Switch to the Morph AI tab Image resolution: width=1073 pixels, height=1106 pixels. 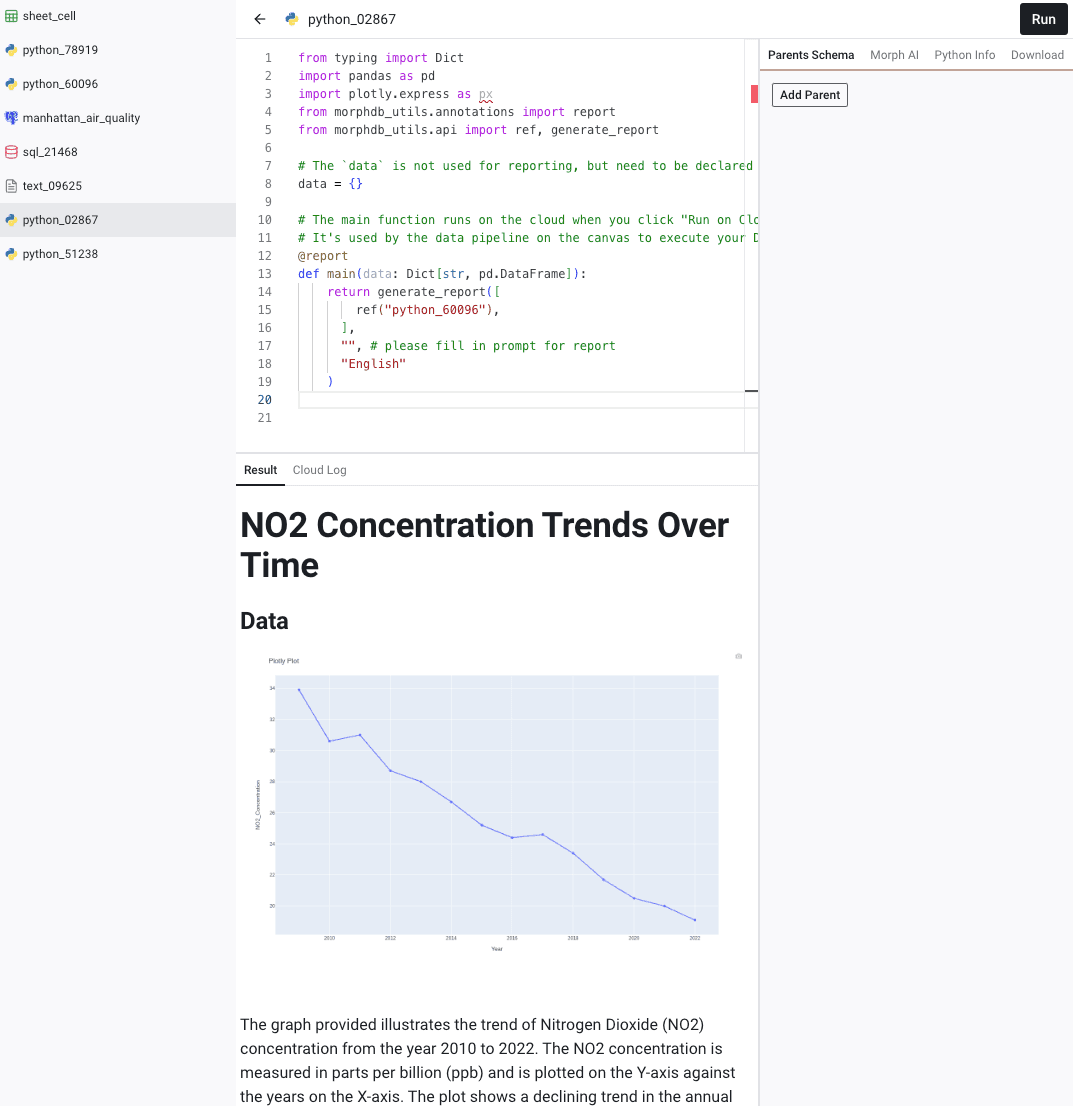click(x=894, y=55)
